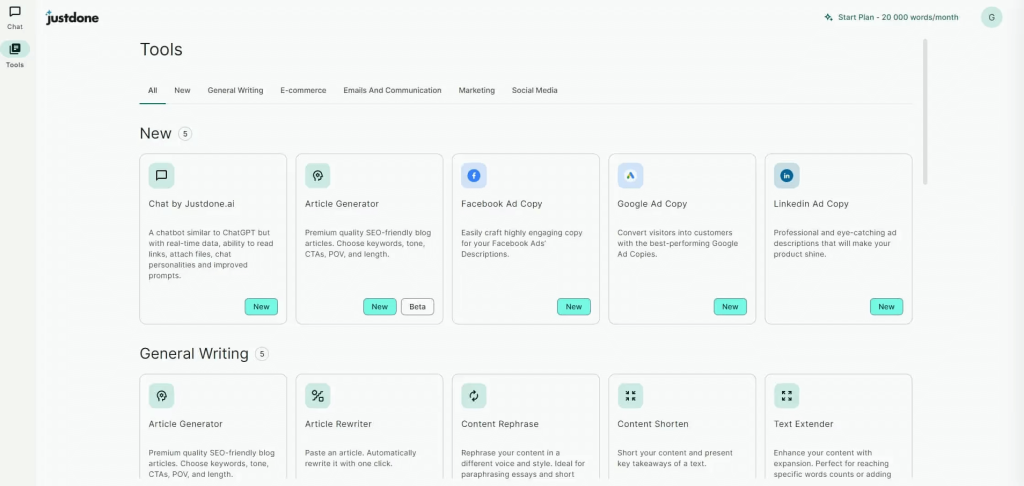The image size is (1024, 486).
Task: Select the Emails And Communication tab
Action: (392, 90)
